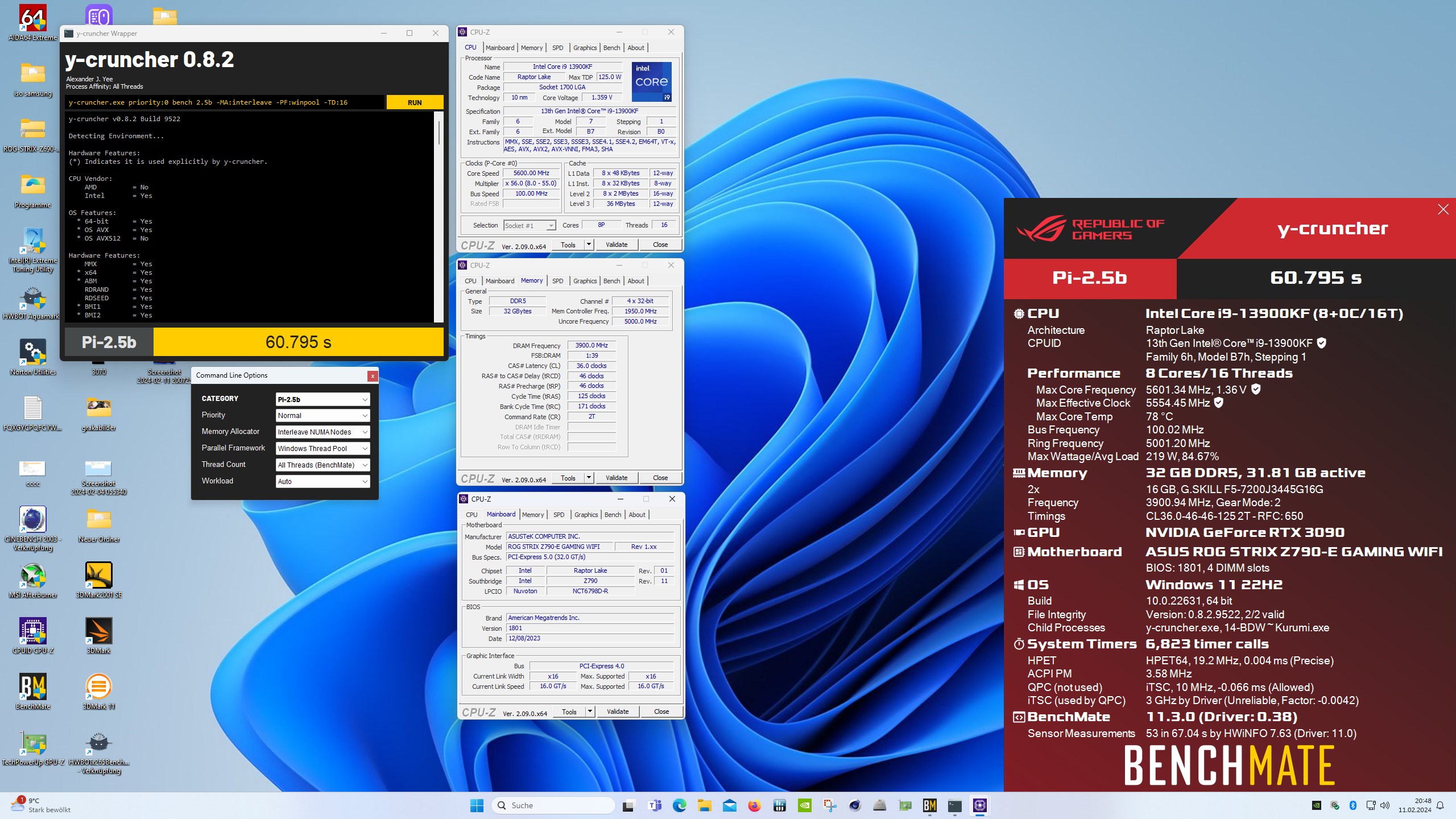The image size is (1456, 819).
Task: Open BenchMate taskbar icon
Action: (929, 805)
